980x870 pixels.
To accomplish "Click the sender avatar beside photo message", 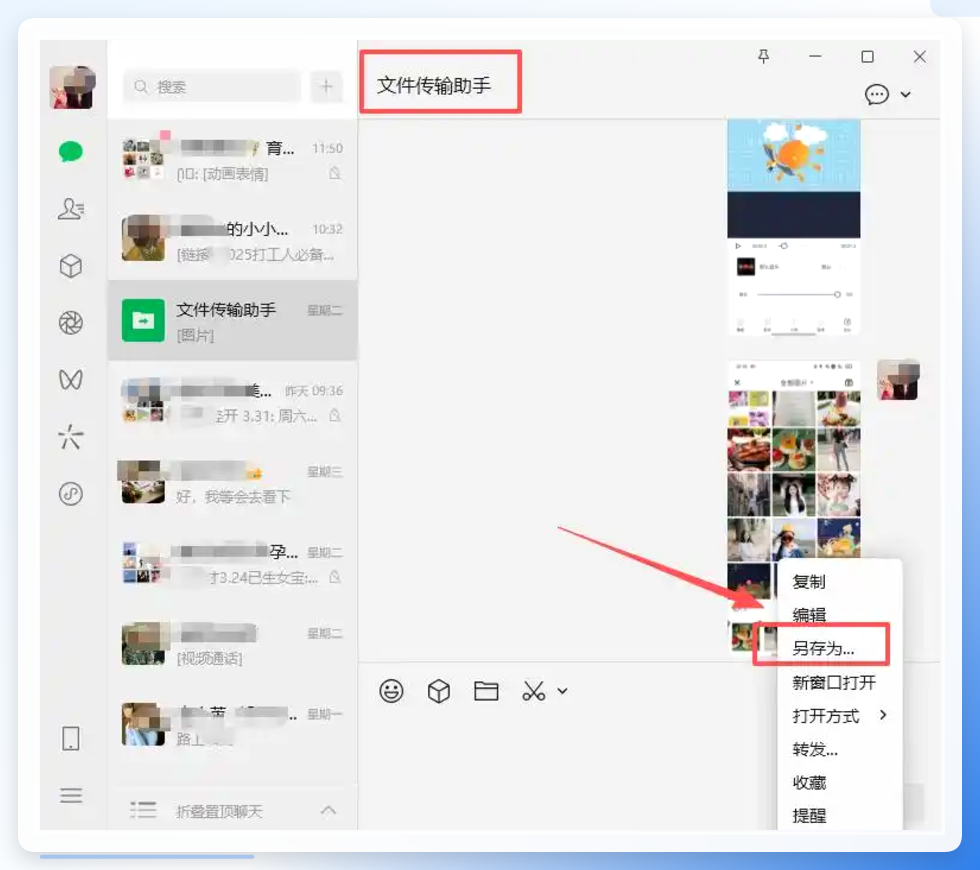I will (898, 380).
